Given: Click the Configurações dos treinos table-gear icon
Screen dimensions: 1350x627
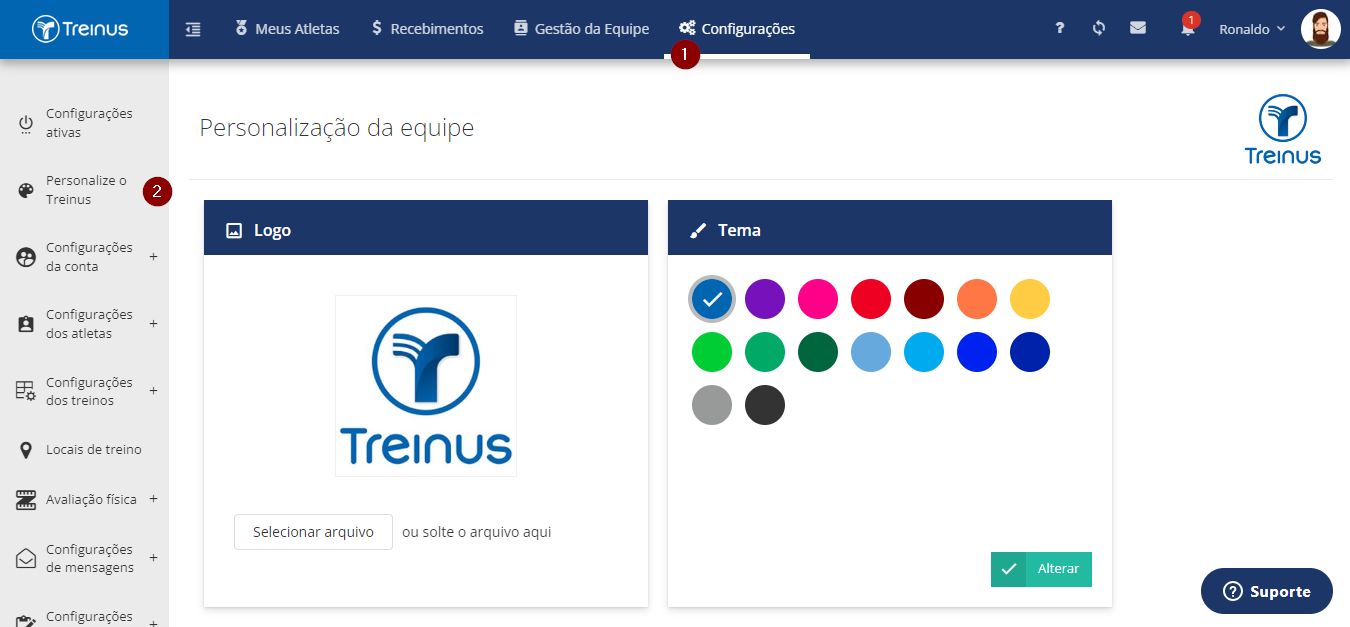Looking at the screenshot, I should [26, 391].
